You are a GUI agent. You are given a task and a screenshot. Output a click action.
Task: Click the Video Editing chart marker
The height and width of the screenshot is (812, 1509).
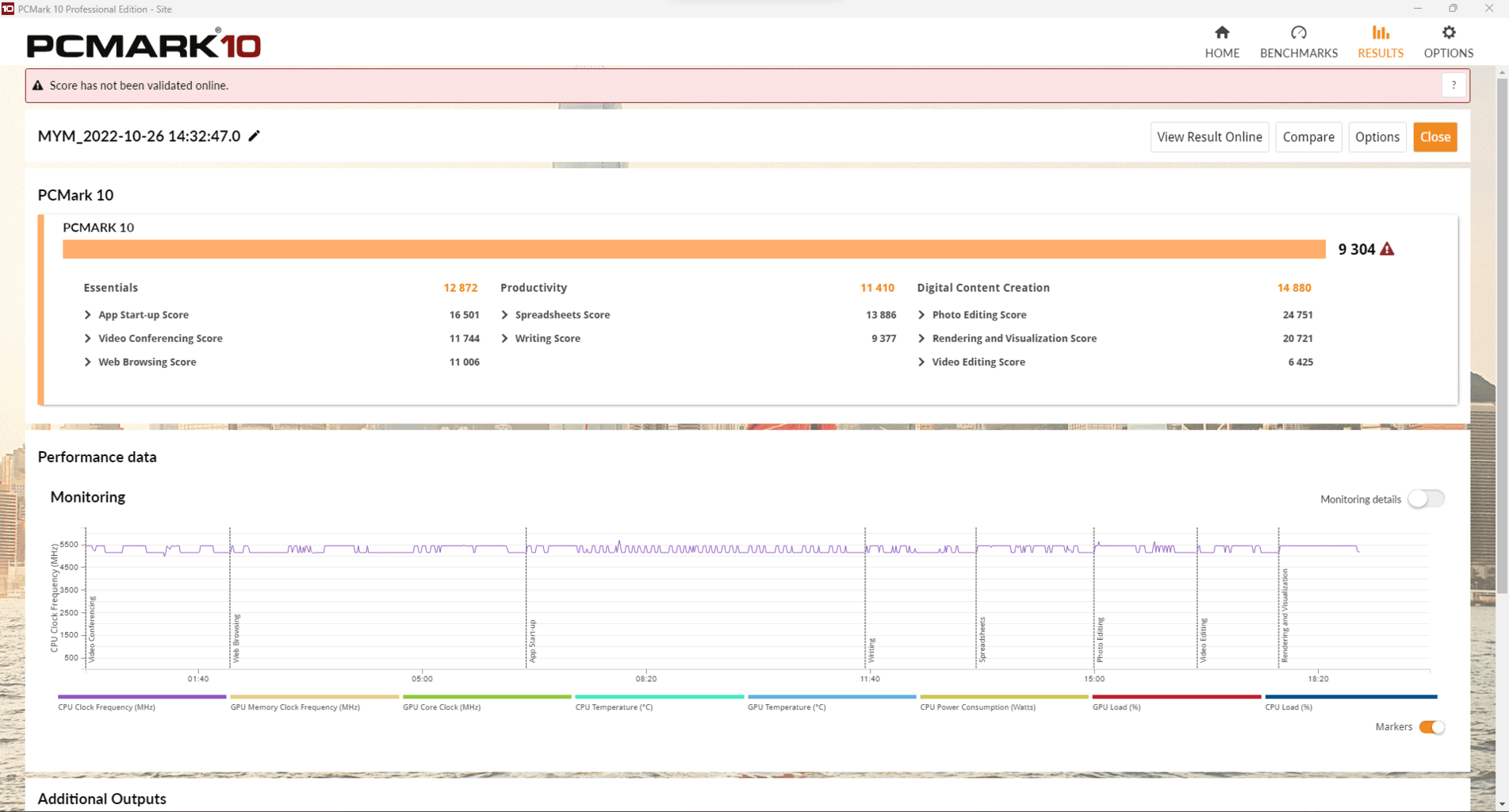pos(1203,640)
